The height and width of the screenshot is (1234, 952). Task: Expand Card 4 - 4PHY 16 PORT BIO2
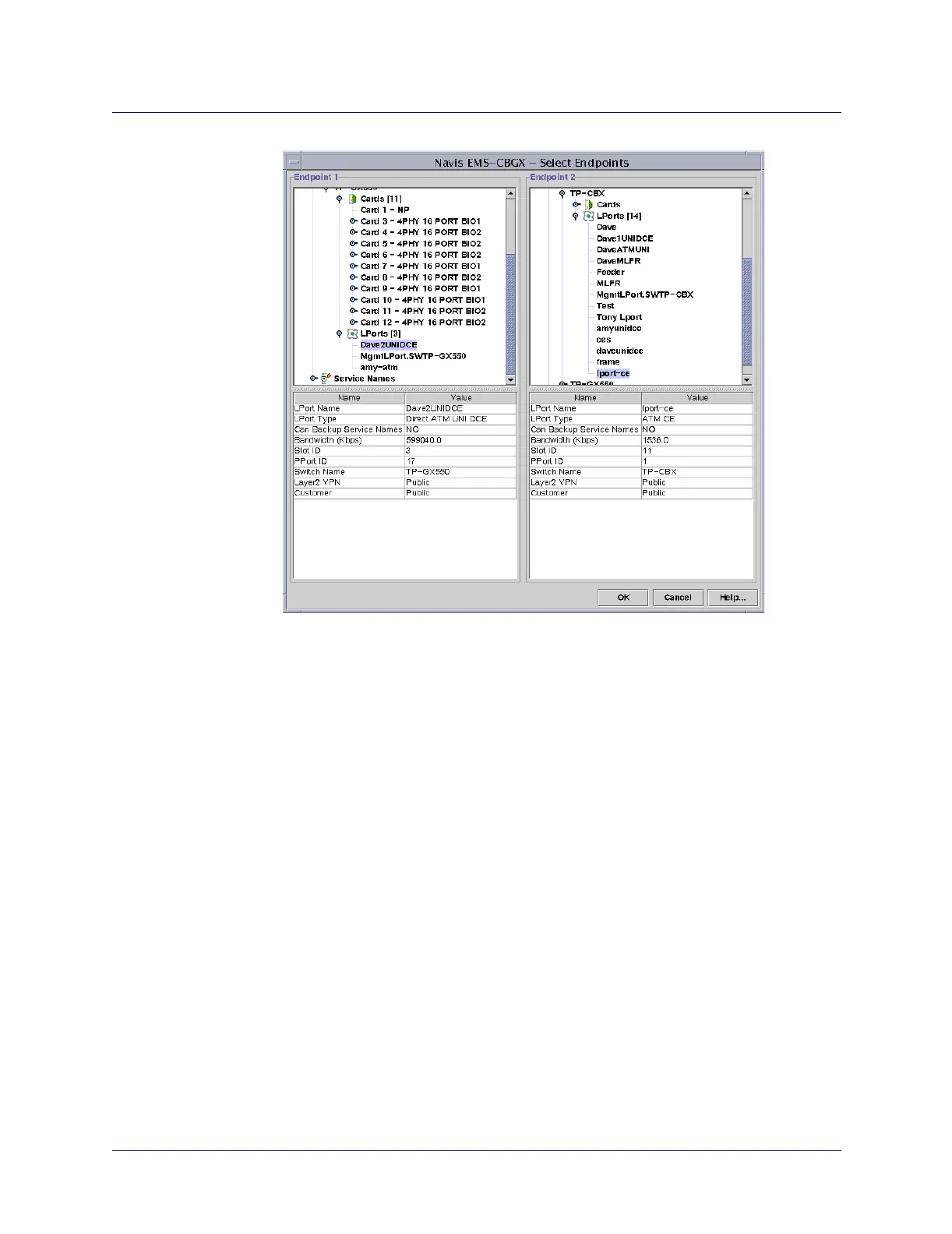(353, 233)
